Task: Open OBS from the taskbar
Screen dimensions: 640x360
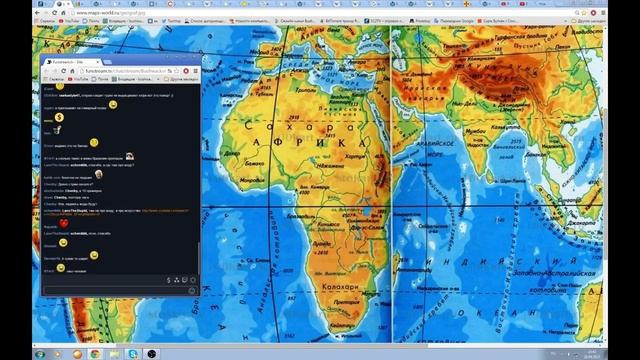Action: 152,354
